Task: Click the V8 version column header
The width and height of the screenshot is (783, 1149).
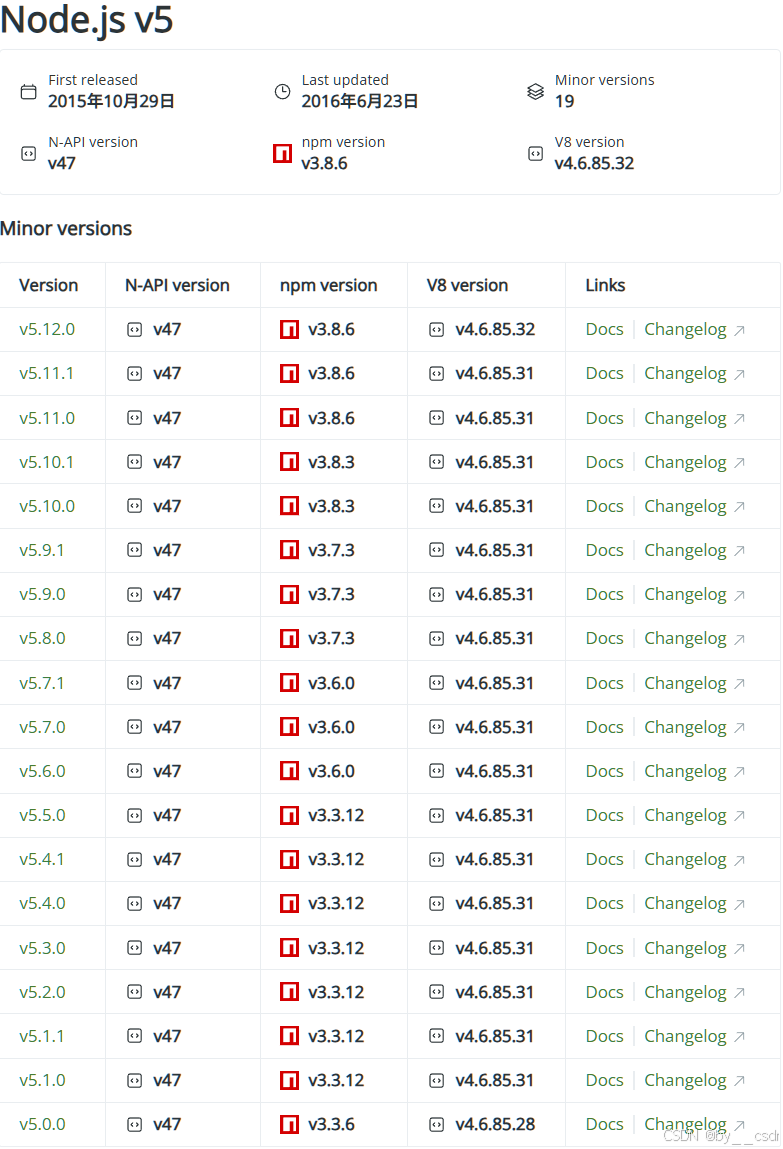Action: 467,285
